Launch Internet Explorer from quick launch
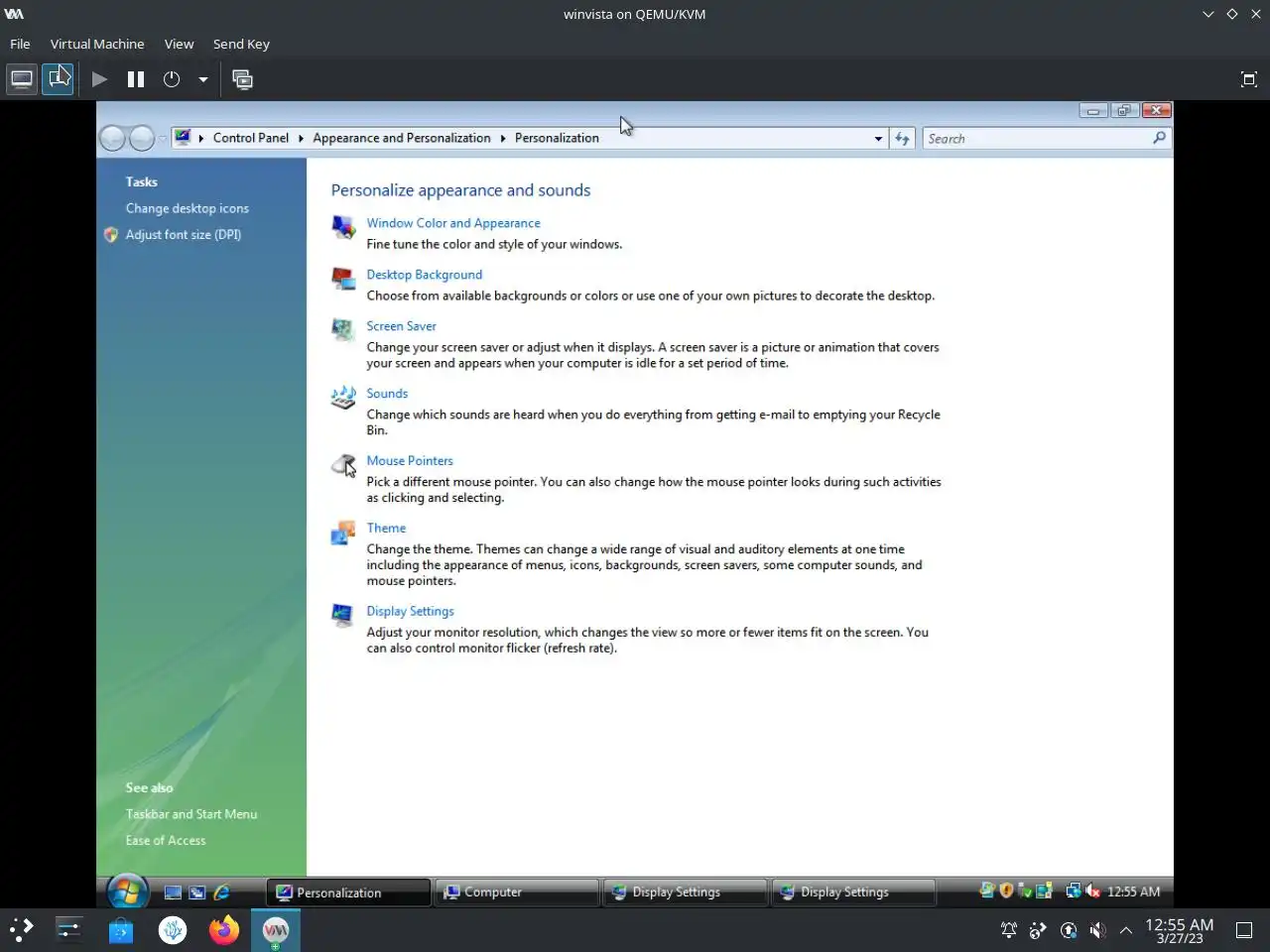Viewport: 1270px width, 952px height. coord(222,892)
